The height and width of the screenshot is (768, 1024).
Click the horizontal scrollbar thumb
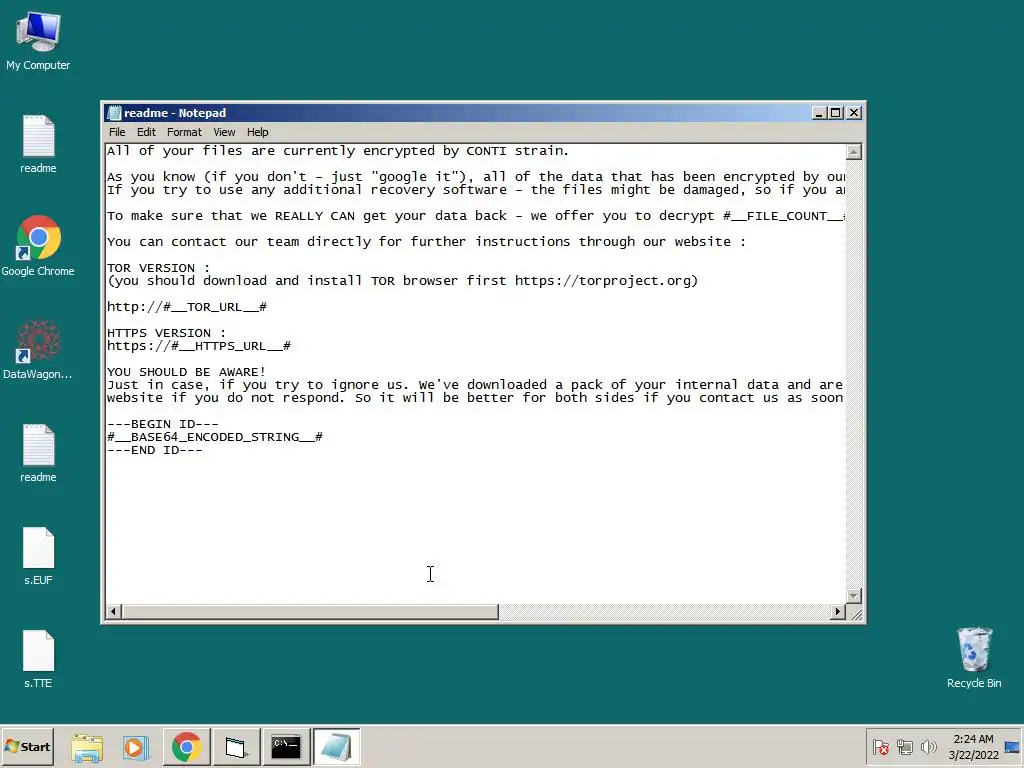click(310, 612)
